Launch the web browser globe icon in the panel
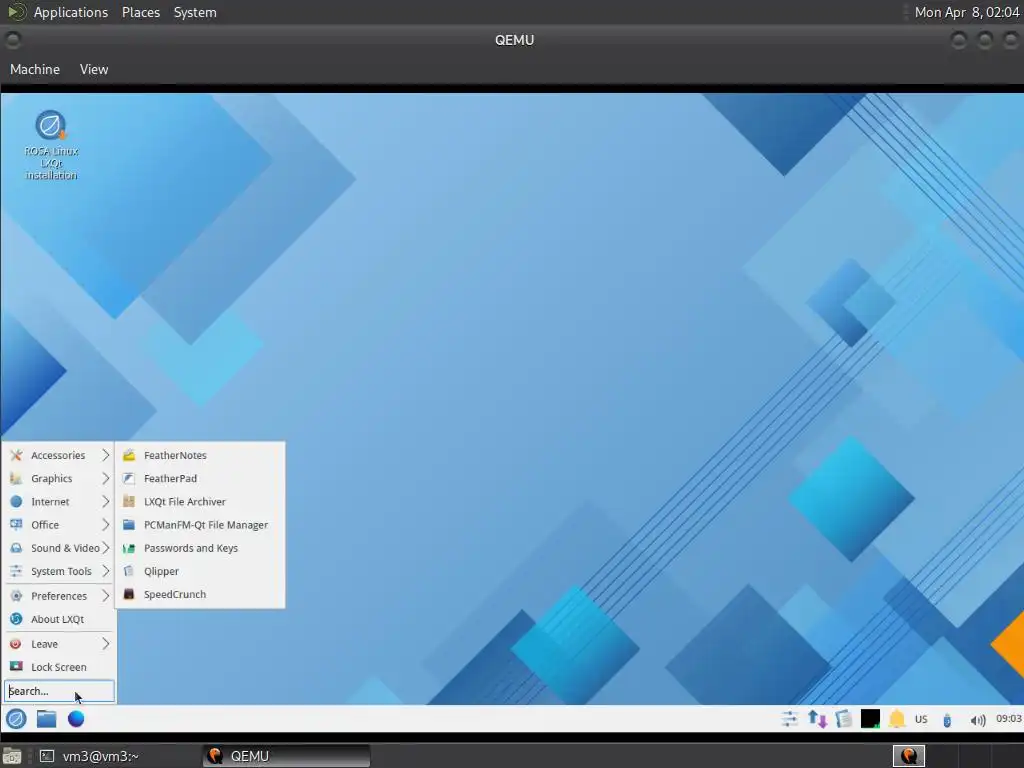The image size is (1024, 768). pyautogui.click(x=76, y=719)
